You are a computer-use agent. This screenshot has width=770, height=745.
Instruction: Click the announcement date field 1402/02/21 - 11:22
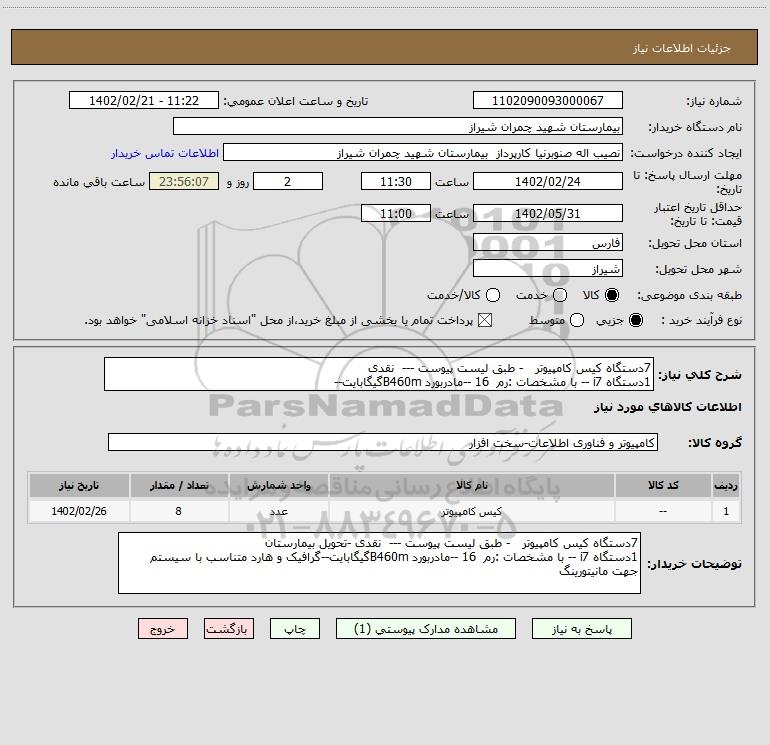(144, 101)
